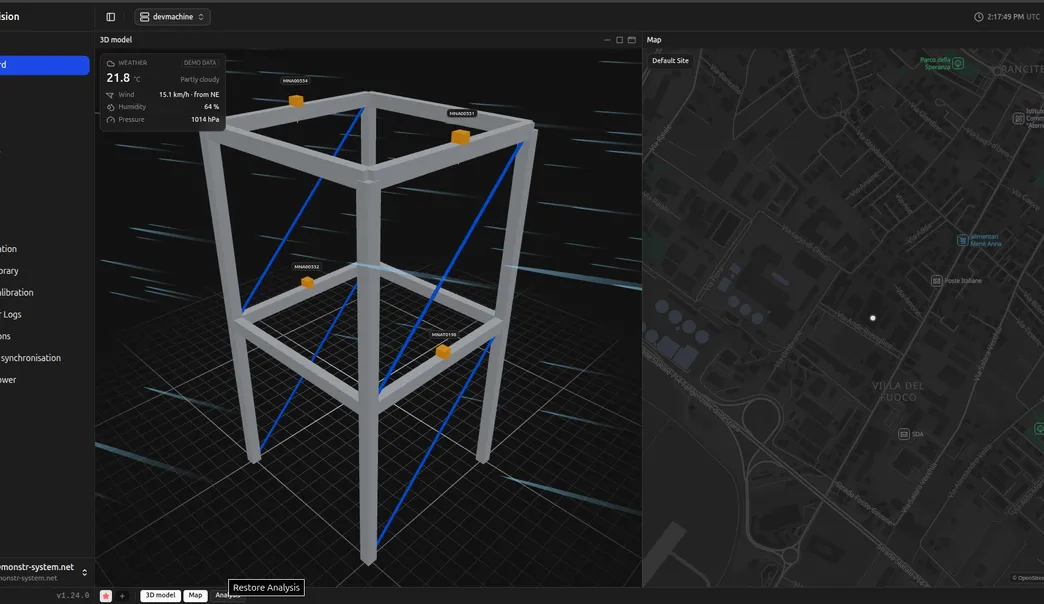
Task: Minimize the 3D model panel
Action: (x=607, y=40)
